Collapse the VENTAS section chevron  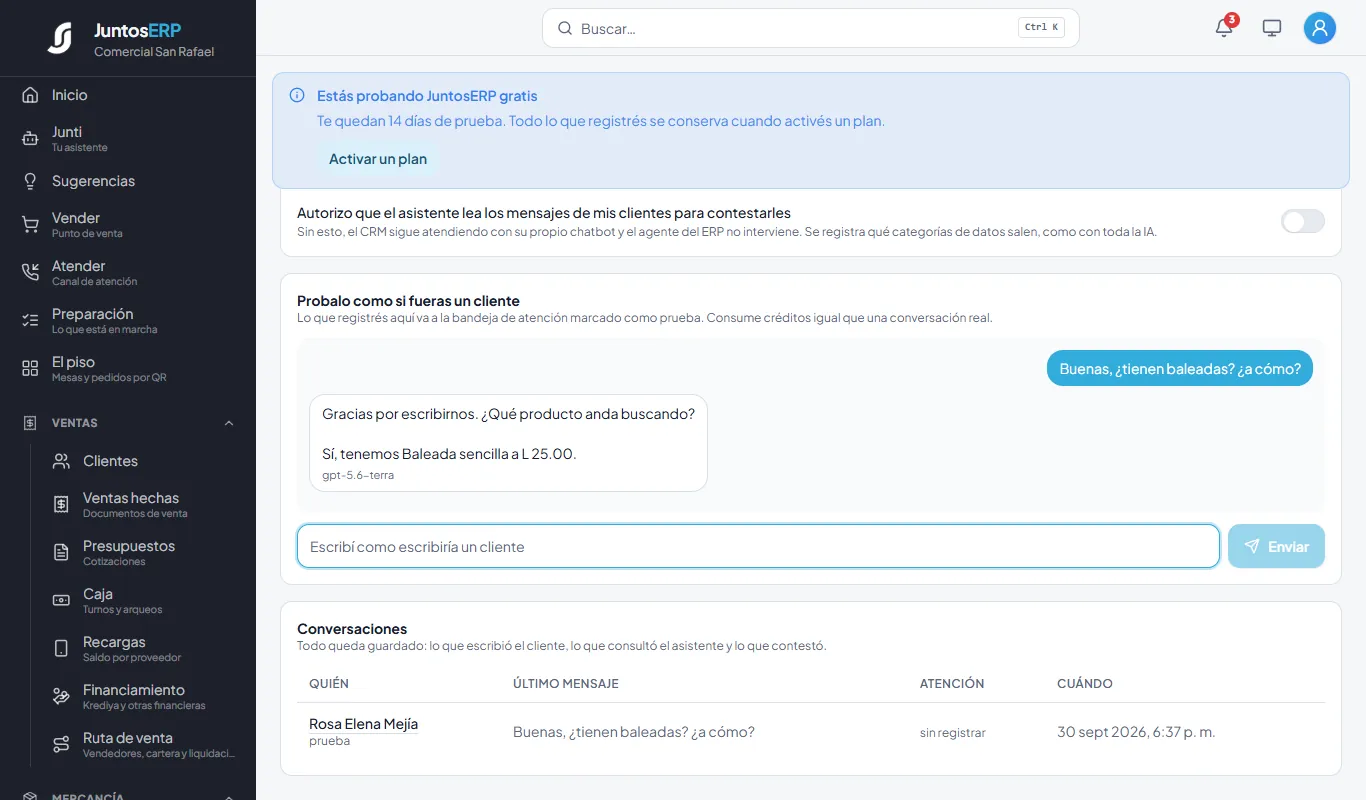229,423
